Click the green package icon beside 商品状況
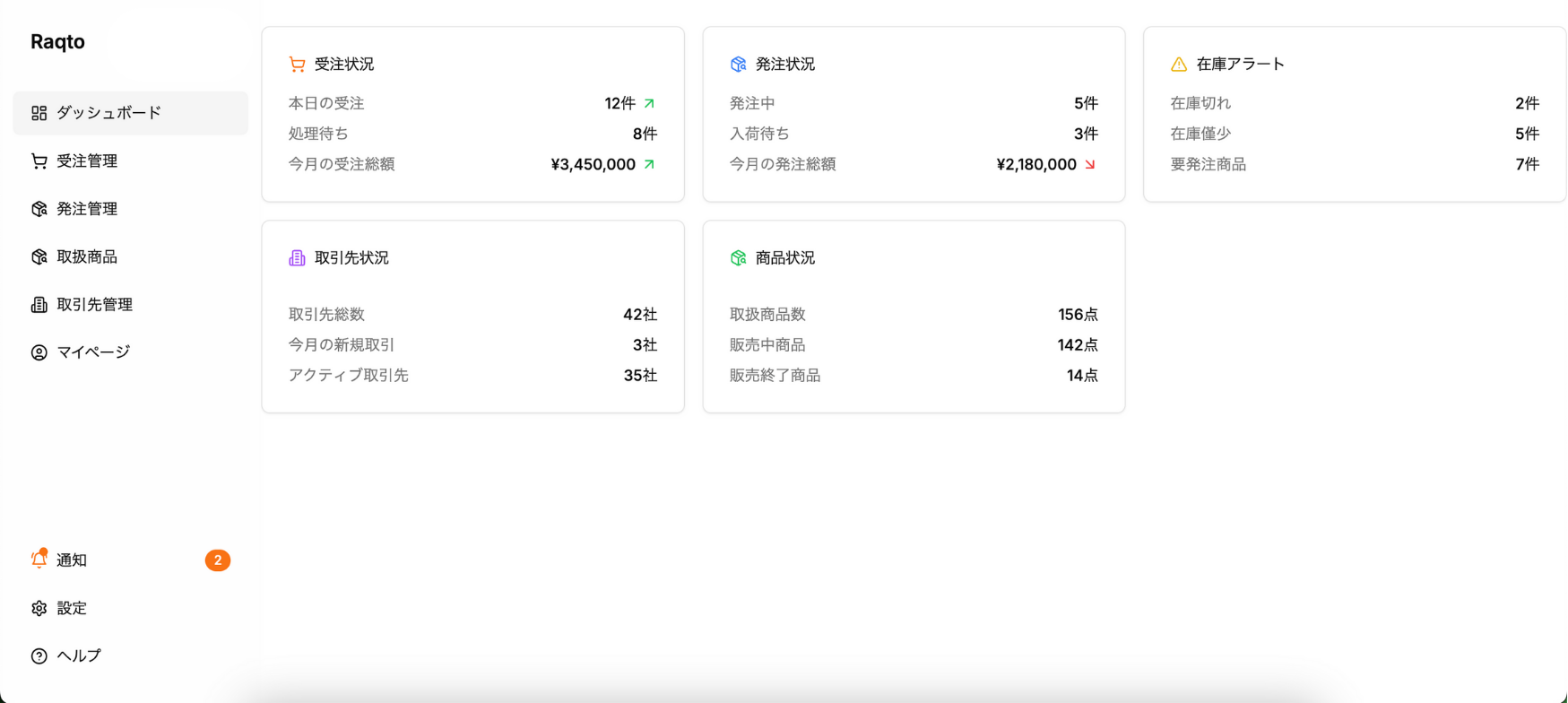 [738, 258]
